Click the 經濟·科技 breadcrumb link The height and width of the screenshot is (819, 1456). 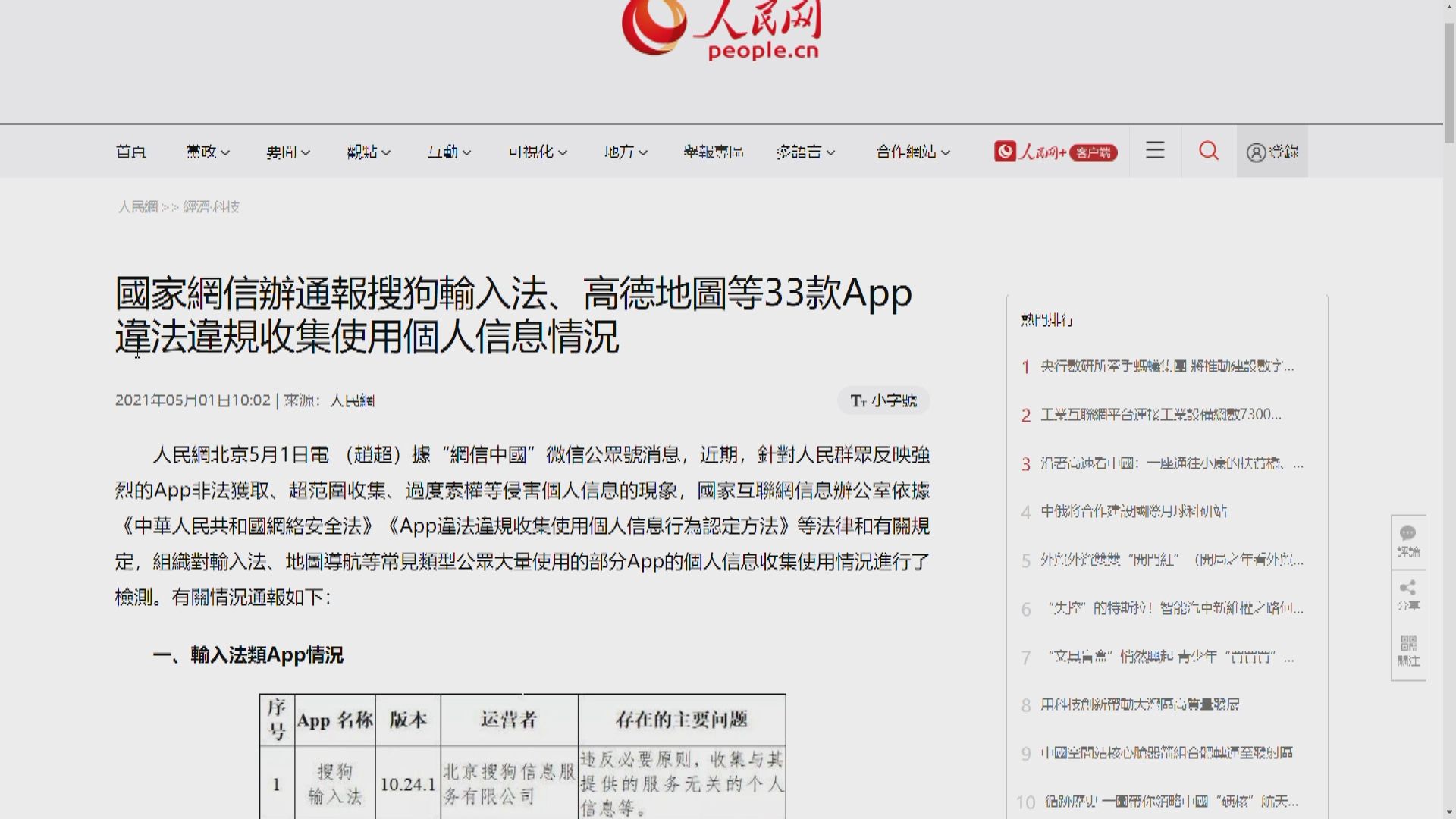click(x=211, y=207)
